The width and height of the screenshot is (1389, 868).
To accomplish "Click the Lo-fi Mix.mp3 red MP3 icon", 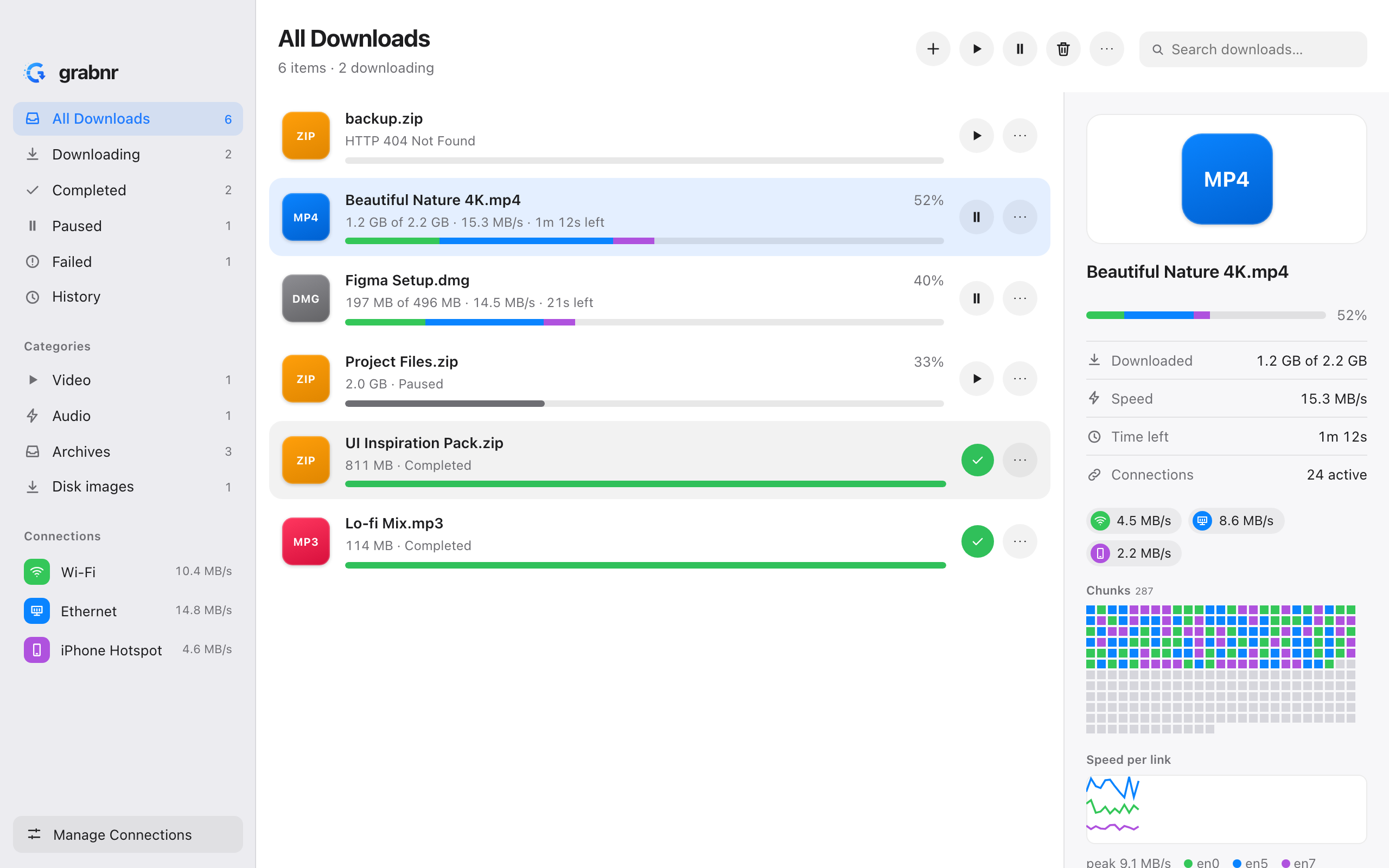I will (306, 541).
